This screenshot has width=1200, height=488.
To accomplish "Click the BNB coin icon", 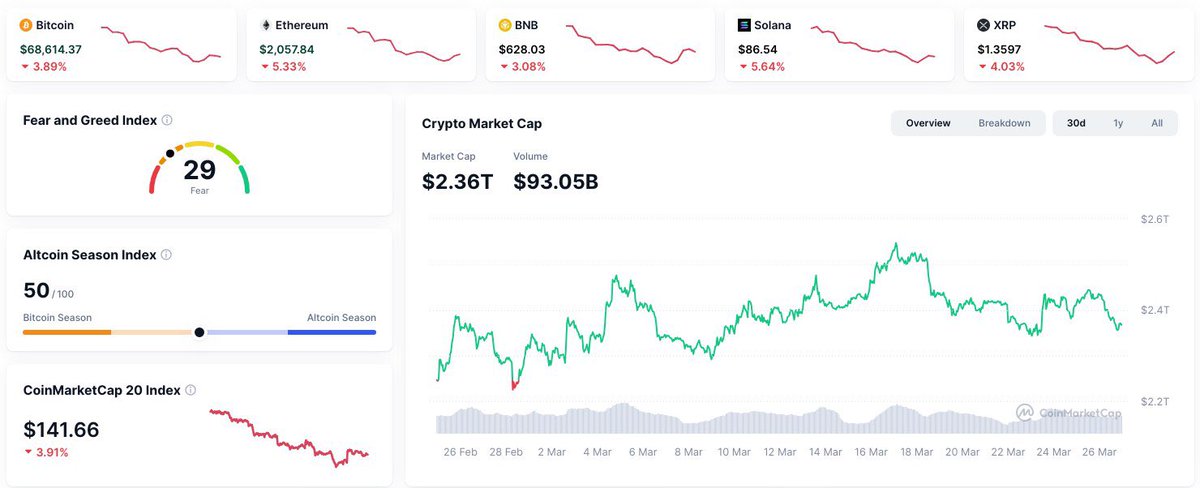I will 505,25.
